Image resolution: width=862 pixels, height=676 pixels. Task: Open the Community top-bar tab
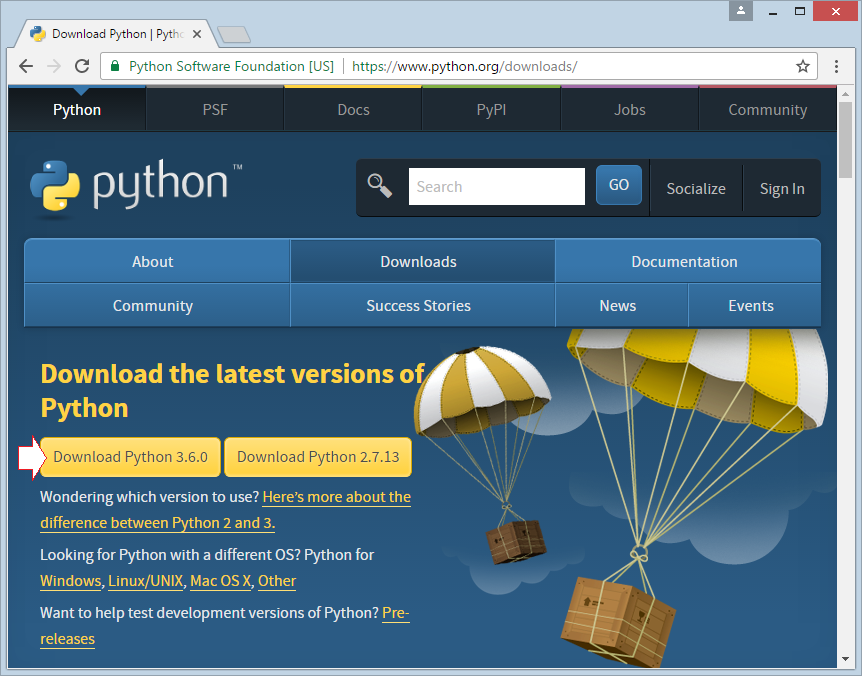tap(767, 109)
